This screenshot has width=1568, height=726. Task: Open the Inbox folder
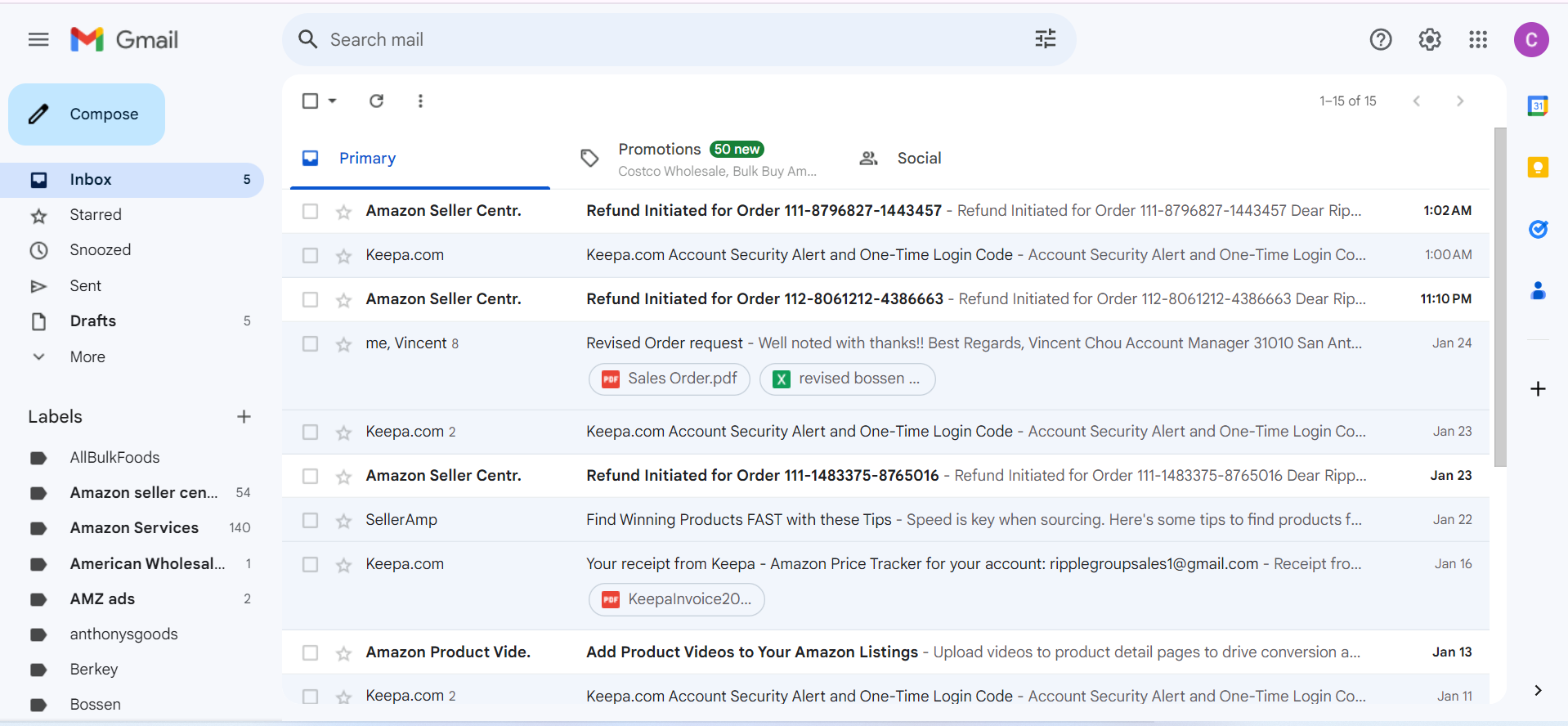point(132,179)
